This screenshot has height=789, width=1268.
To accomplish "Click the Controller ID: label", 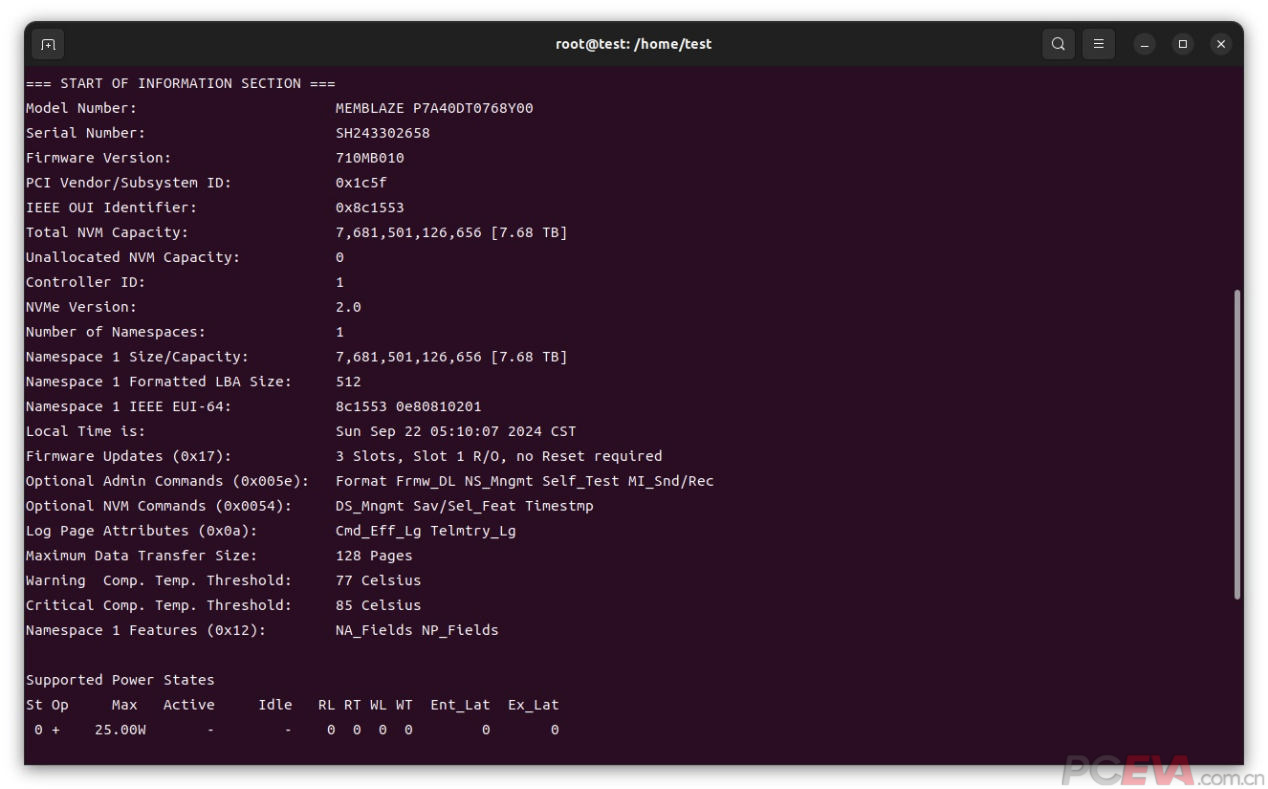I will click(85, 282).
